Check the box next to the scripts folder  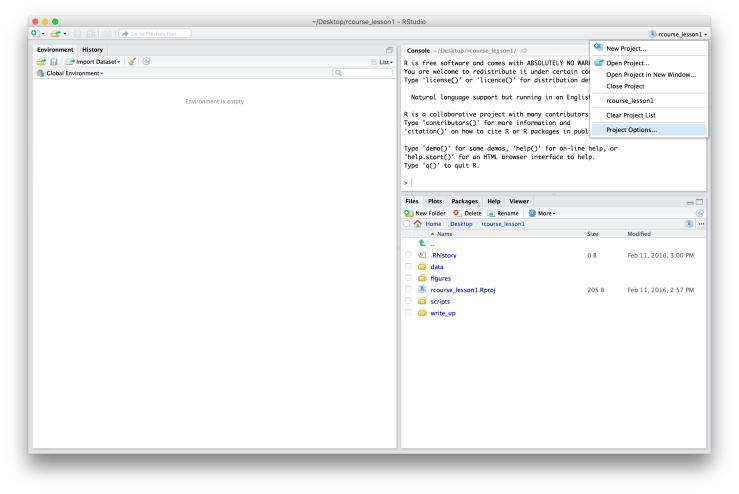[408, 301]
